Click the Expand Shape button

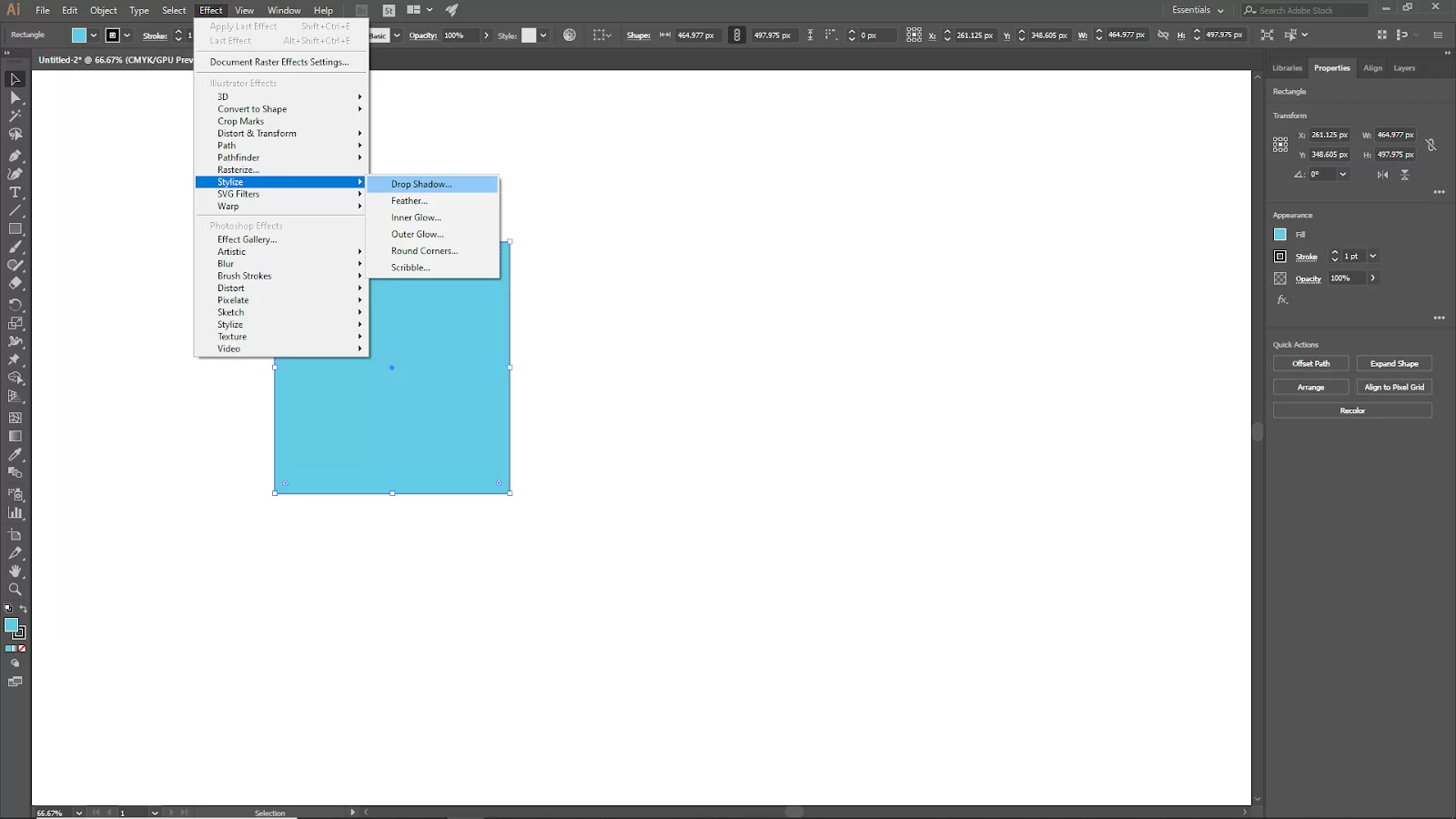click(1394, 363)
